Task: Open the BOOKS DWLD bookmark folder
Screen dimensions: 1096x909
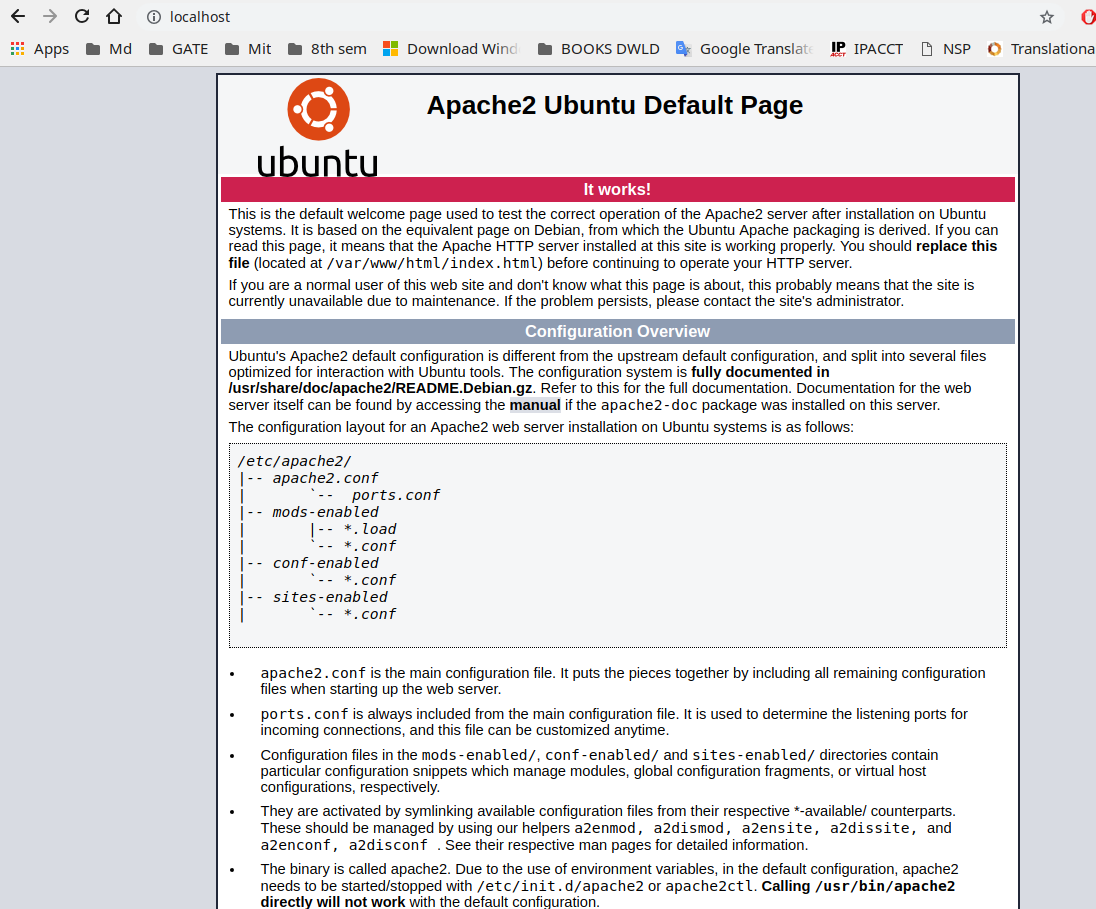Action: [599, 49]
